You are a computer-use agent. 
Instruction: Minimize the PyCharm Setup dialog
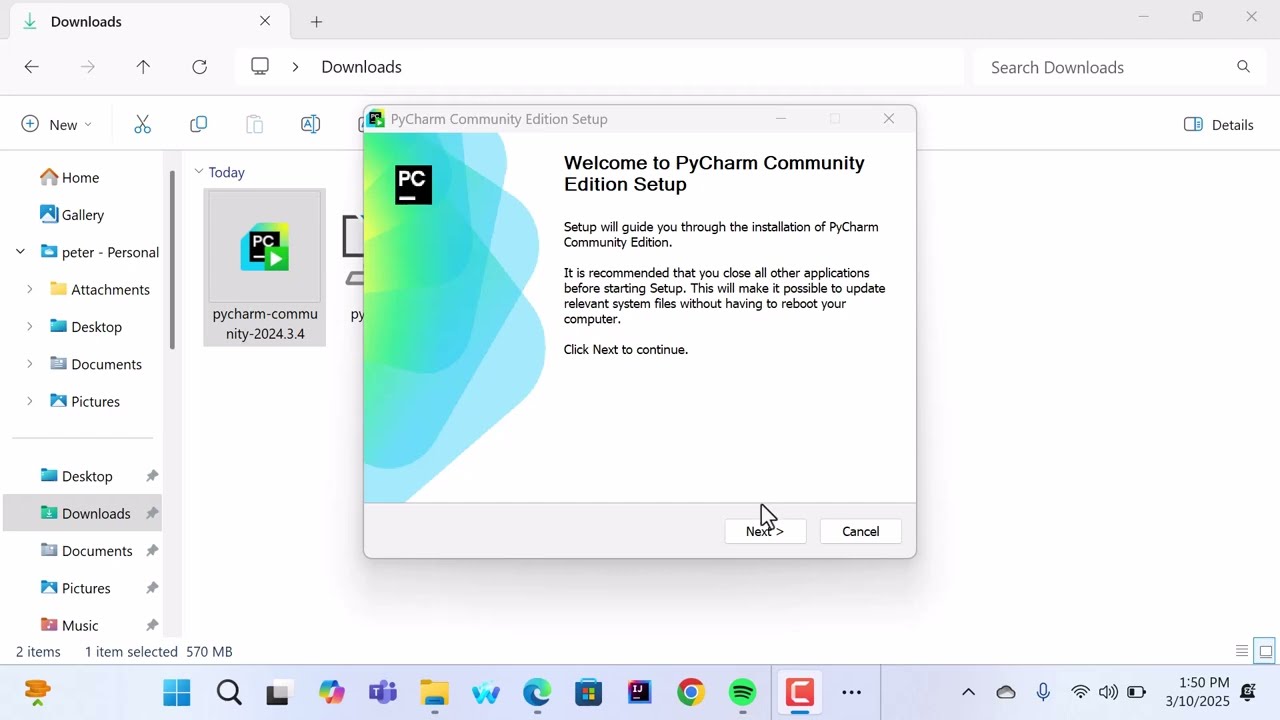pos(781,118)
